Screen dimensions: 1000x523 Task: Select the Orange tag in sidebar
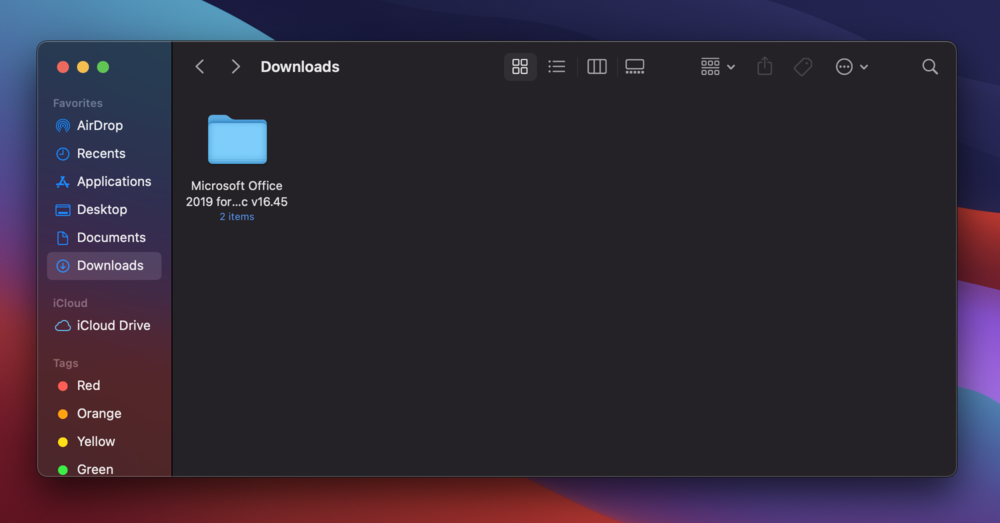point(98,414)
